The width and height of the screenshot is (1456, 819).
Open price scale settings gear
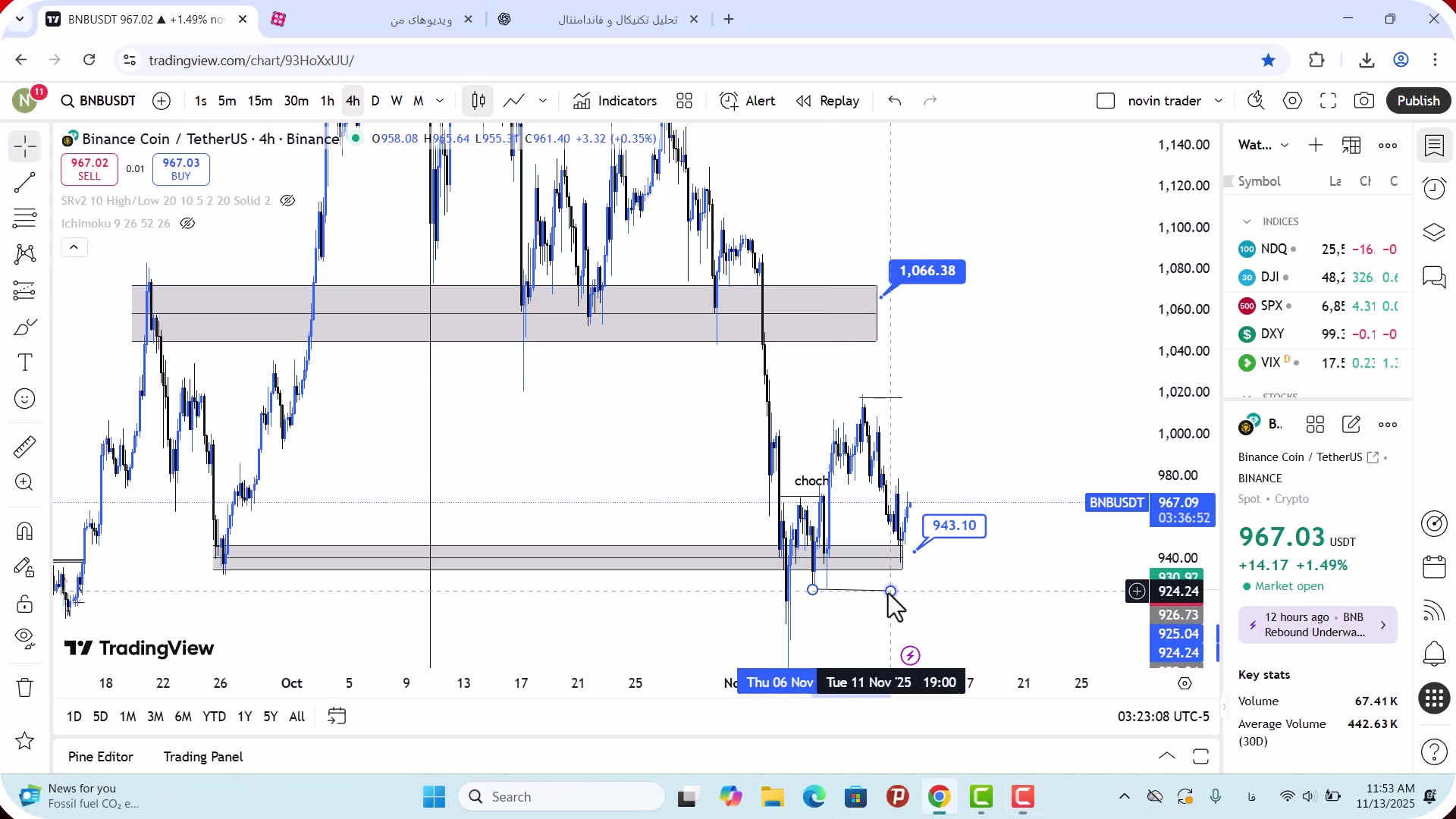1185,683
